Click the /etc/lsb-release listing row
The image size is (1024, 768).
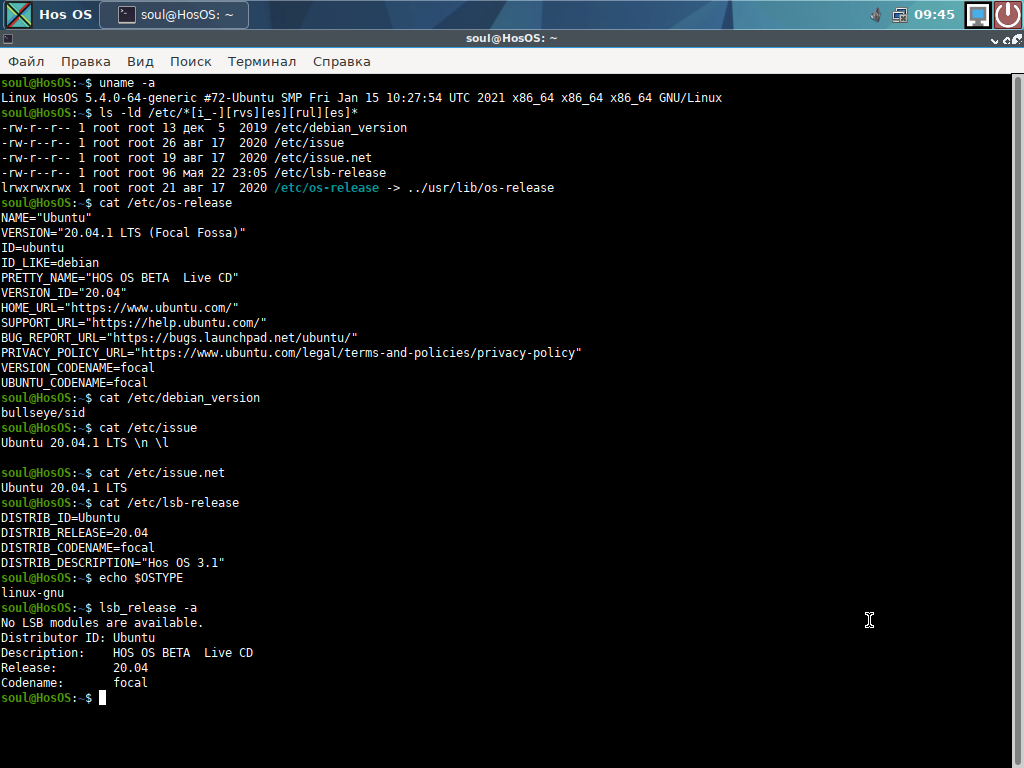pos(193,173)
